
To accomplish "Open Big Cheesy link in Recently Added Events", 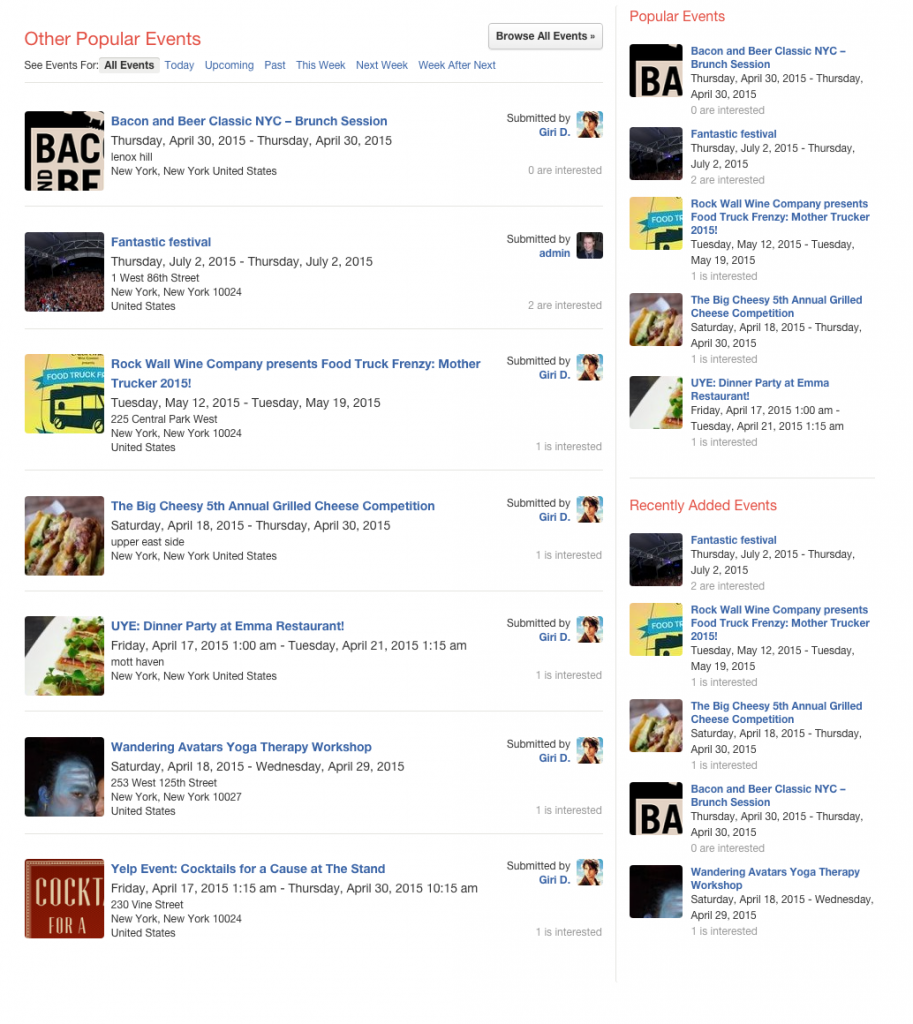I will click(x=777, y=712).
